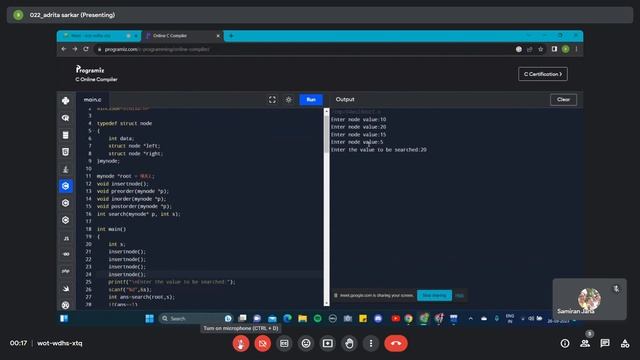This screenshot has width=640, height=360.
Task: Click the 'Enter the value to be searched' output line
Action: (x=379, y=150)
